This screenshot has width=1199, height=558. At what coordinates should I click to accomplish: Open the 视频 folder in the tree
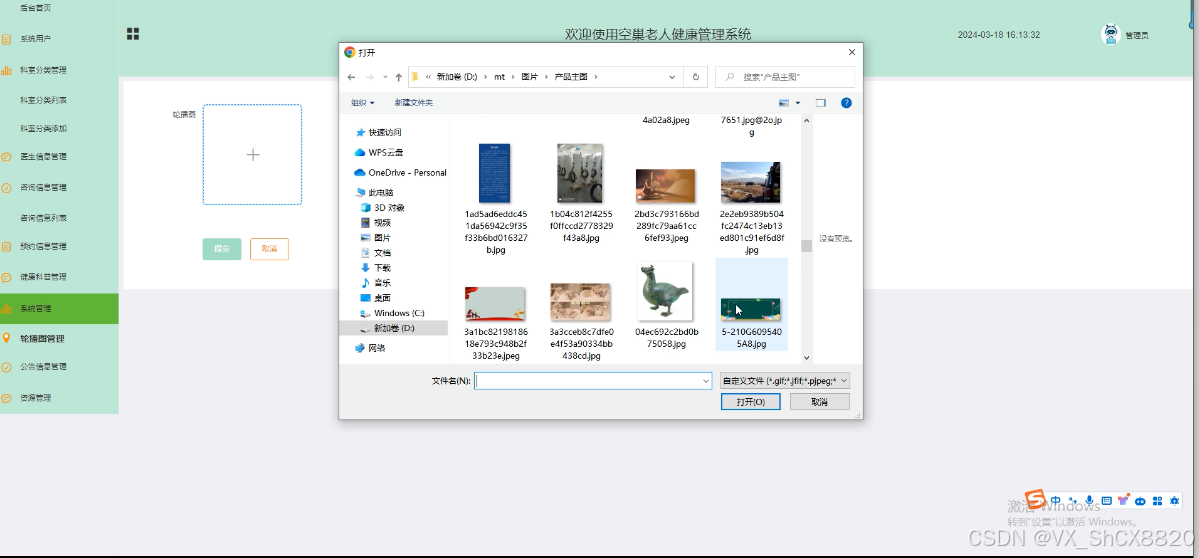pyautogui.click(x=375, y=222)
